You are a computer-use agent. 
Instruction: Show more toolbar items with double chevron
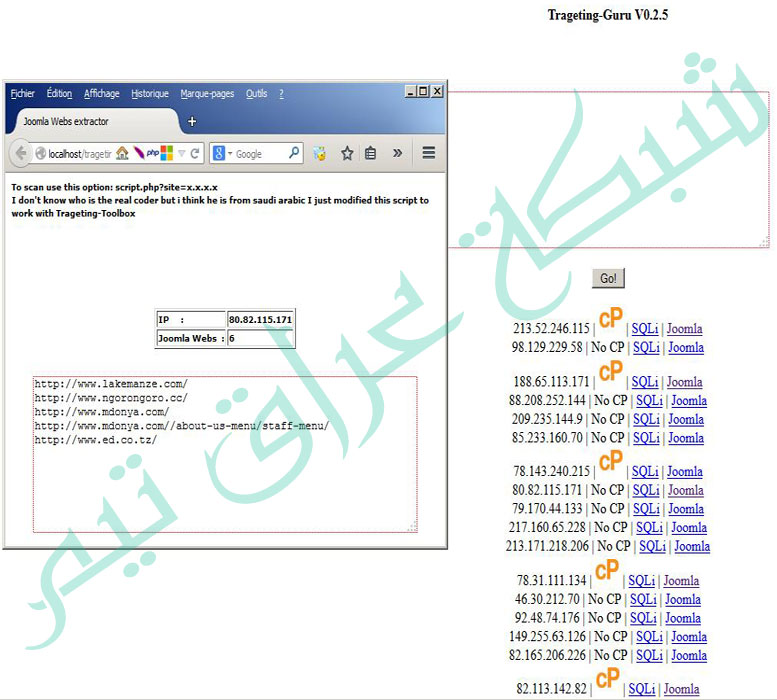pos(397,153)
